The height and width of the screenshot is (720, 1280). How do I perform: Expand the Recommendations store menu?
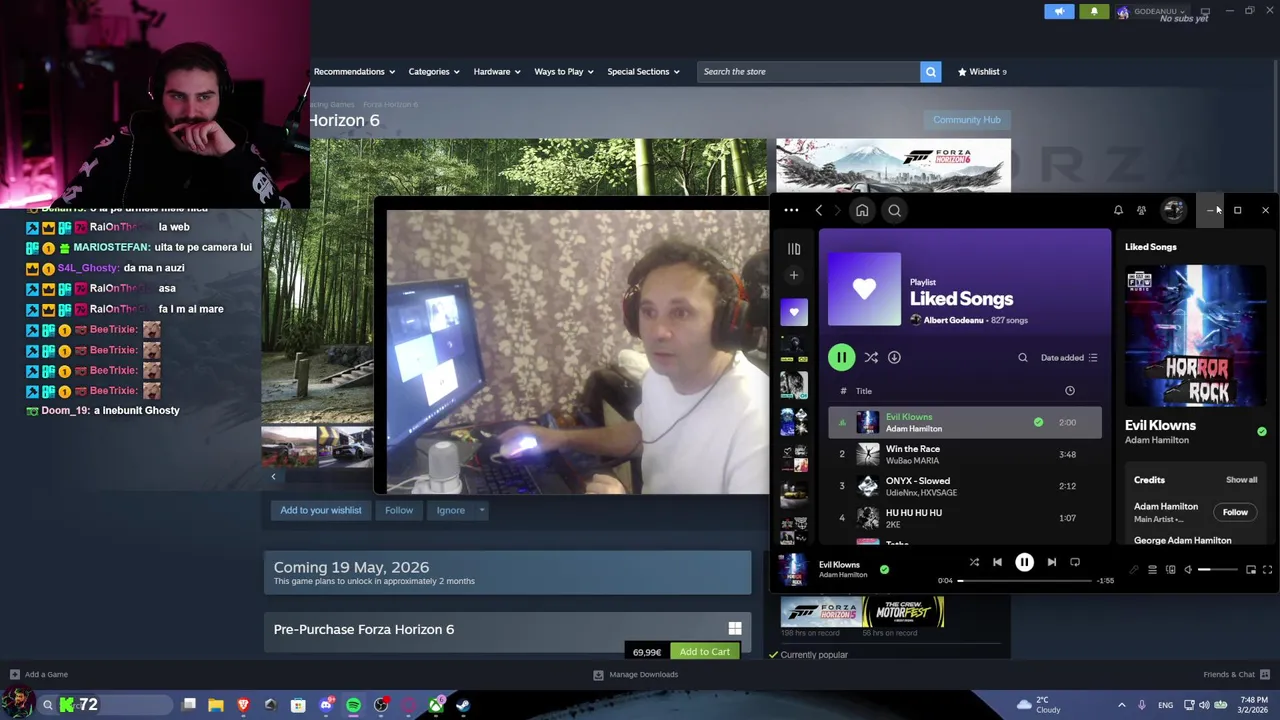pyautogui.click(x=354, y=72)
